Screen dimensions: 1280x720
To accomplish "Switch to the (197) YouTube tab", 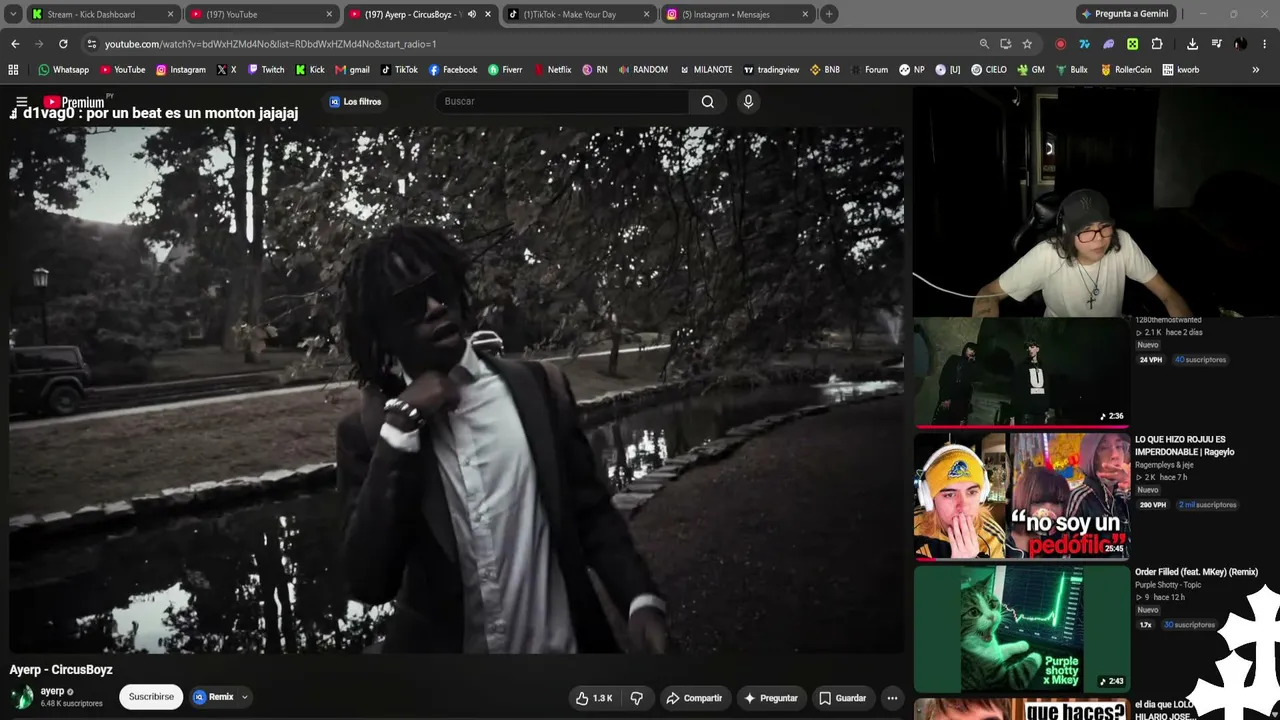I will (261, 14).
